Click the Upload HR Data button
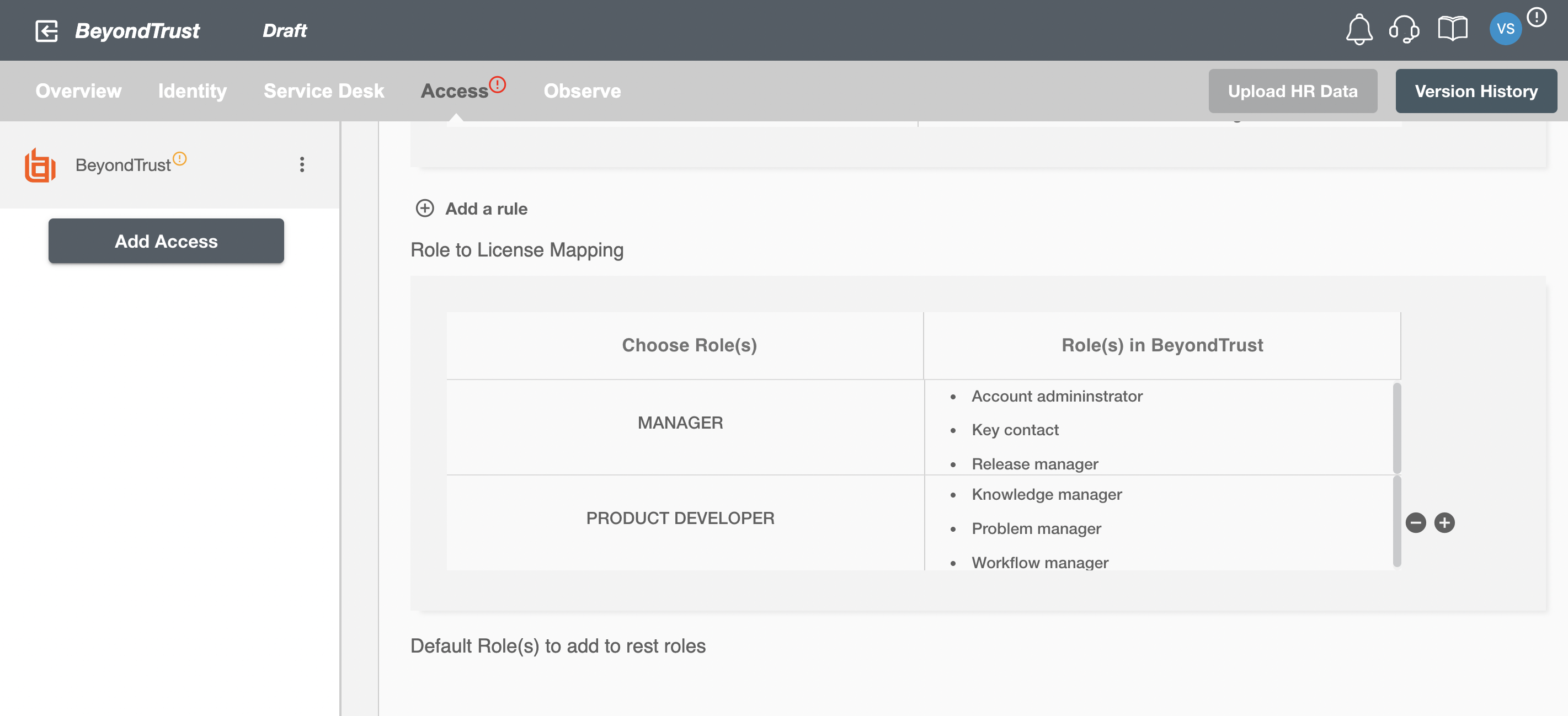 (1292, 90)
